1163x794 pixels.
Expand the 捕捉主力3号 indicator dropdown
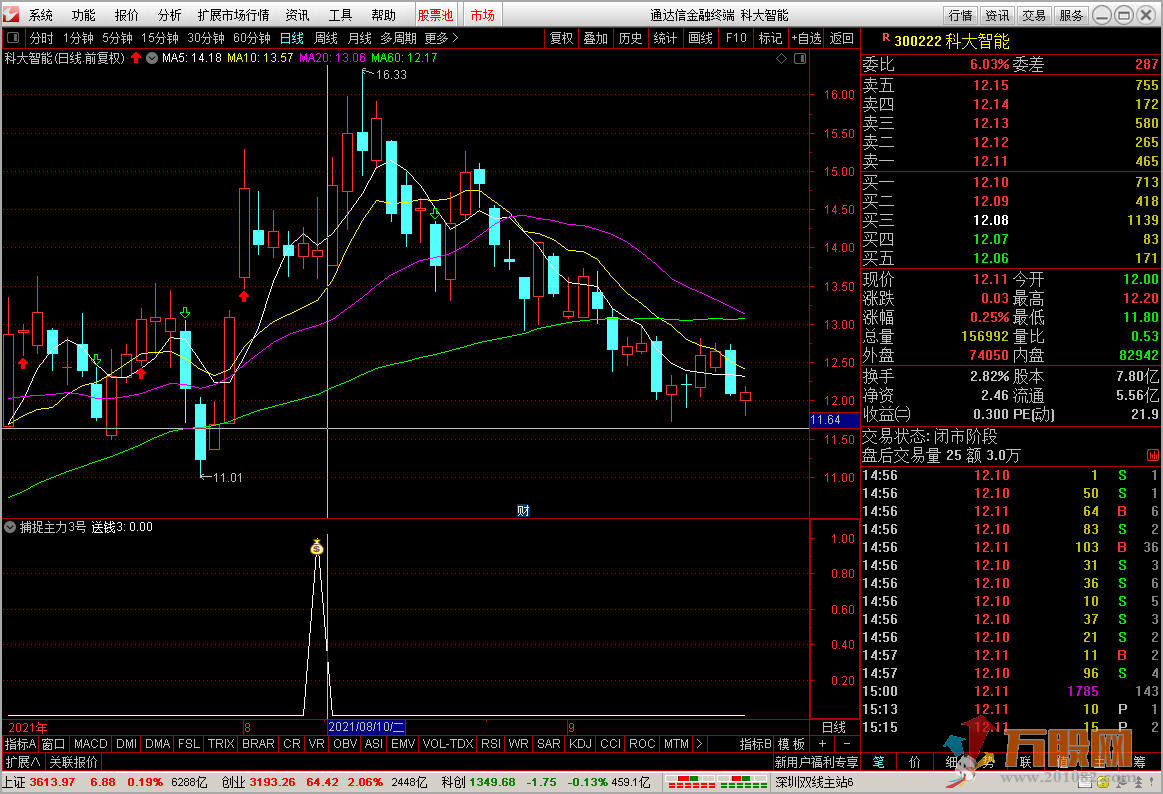point(10,527)
